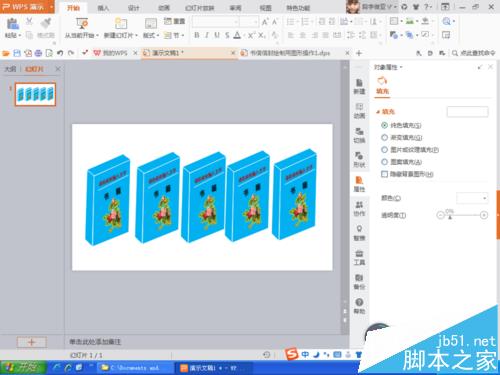Open the Insert (插入) ribbon tab

(x=103, y=8)
